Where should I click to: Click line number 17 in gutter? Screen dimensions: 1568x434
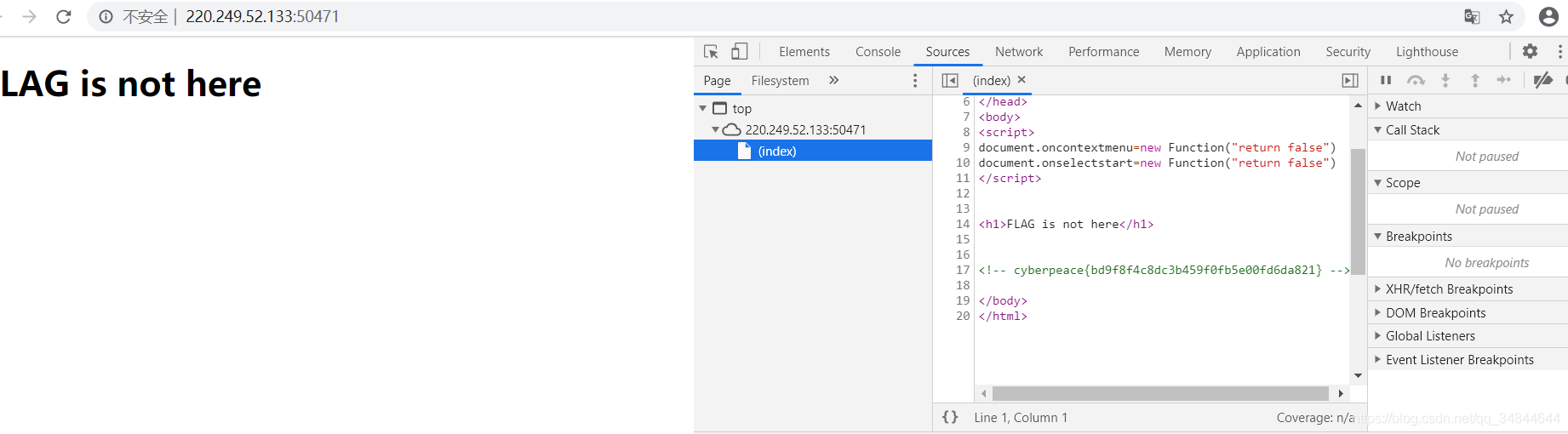pos(963,271)
